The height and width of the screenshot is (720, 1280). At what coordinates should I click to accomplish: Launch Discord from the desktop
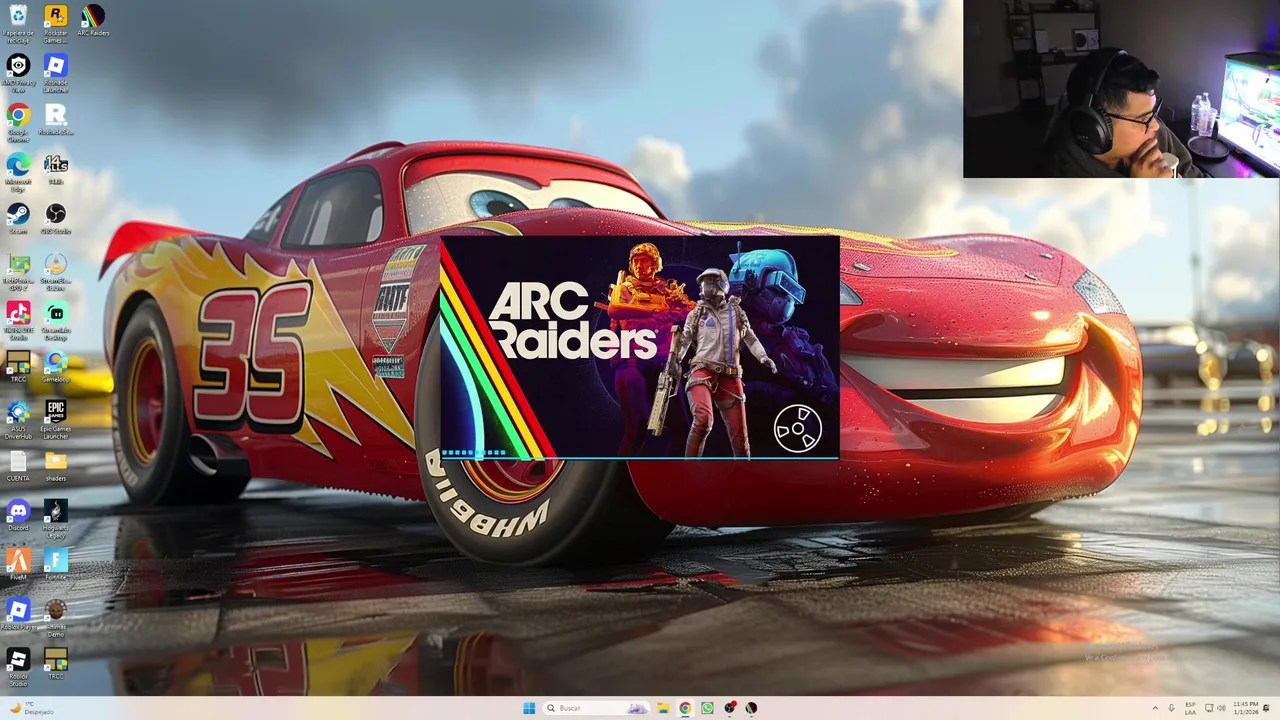(18, 516)
